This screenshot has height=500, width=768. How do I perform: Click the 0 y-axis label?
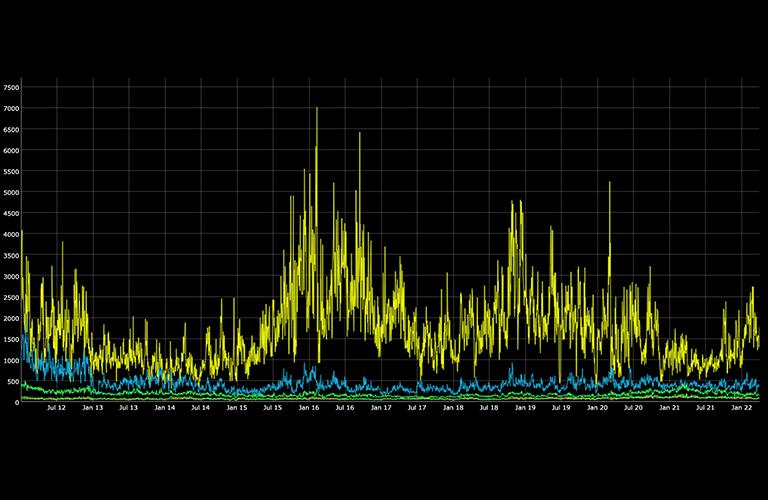tap(16, 402)
